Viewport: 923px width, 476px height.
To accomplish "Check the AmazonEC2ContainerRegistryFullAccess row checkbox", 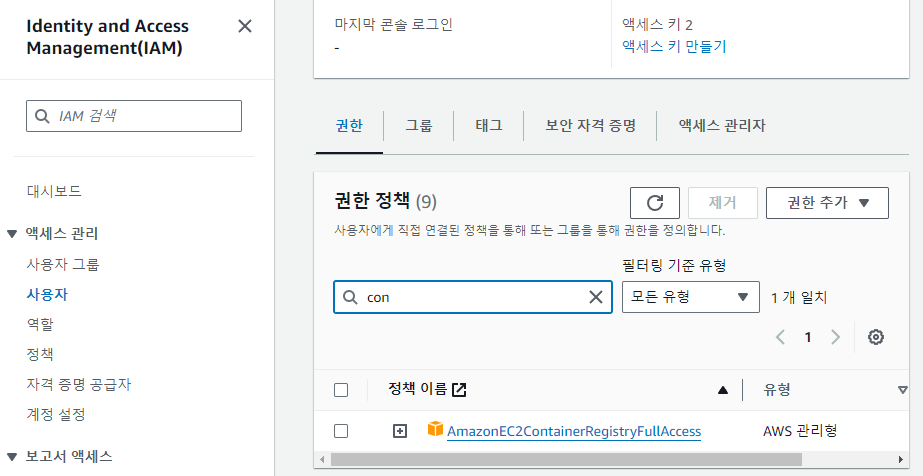I will [341, 431].
